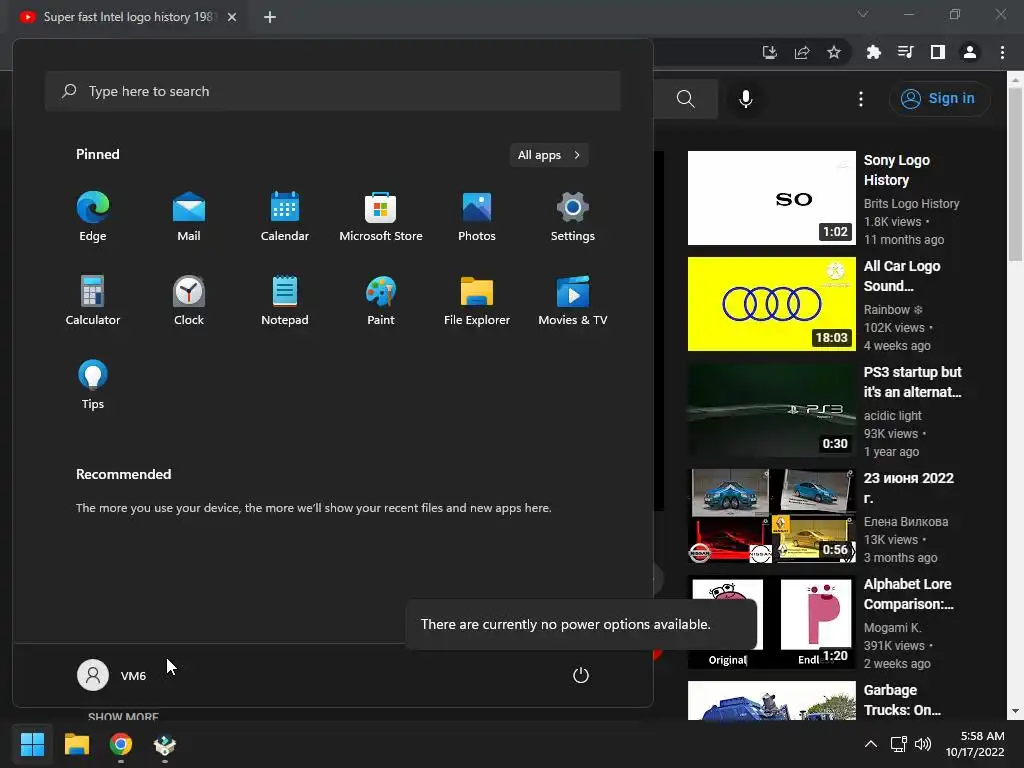Click the Sign in button on YouTube
The image size is (1024, 768).
coord(938,99)
